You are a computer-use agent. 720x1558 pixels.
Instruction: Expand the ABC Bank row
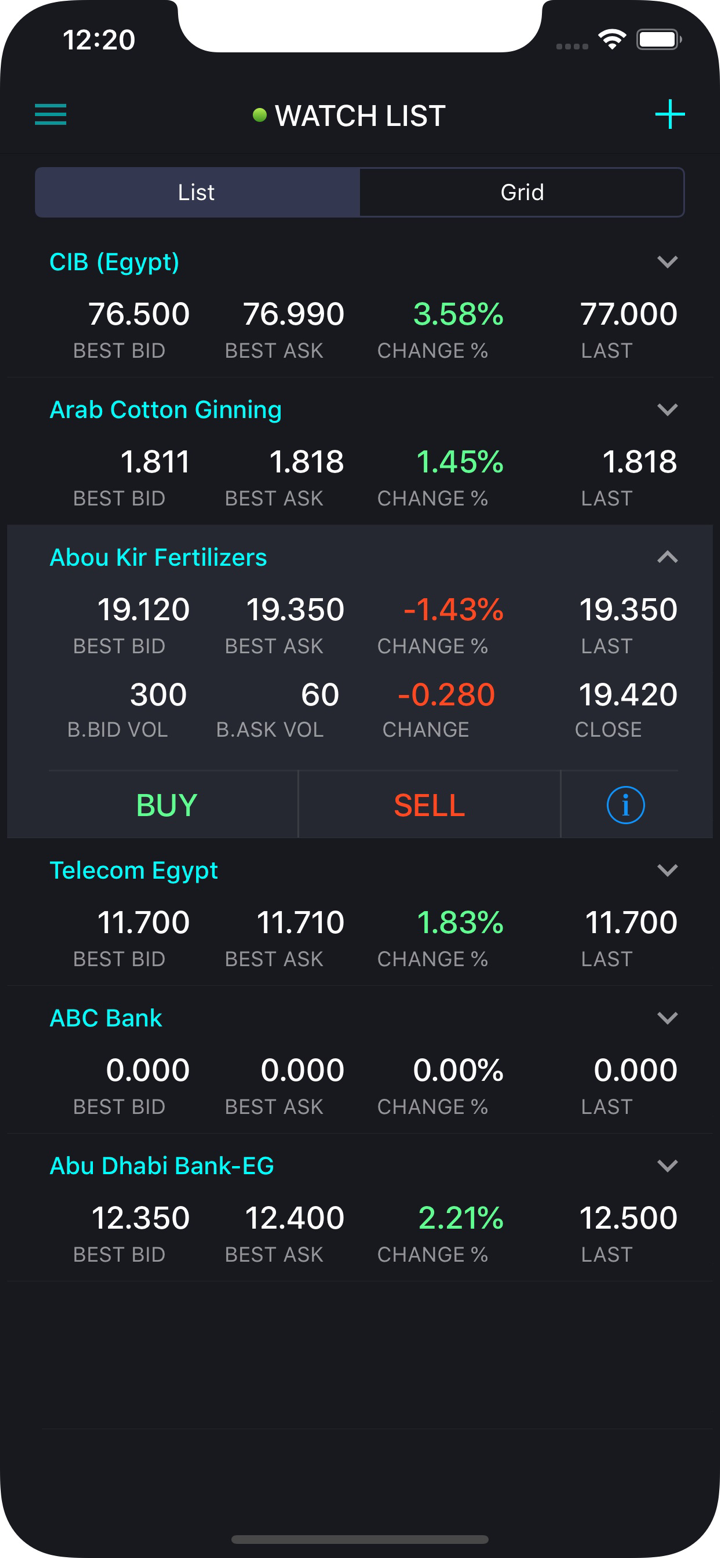[x=668, y=1018]
